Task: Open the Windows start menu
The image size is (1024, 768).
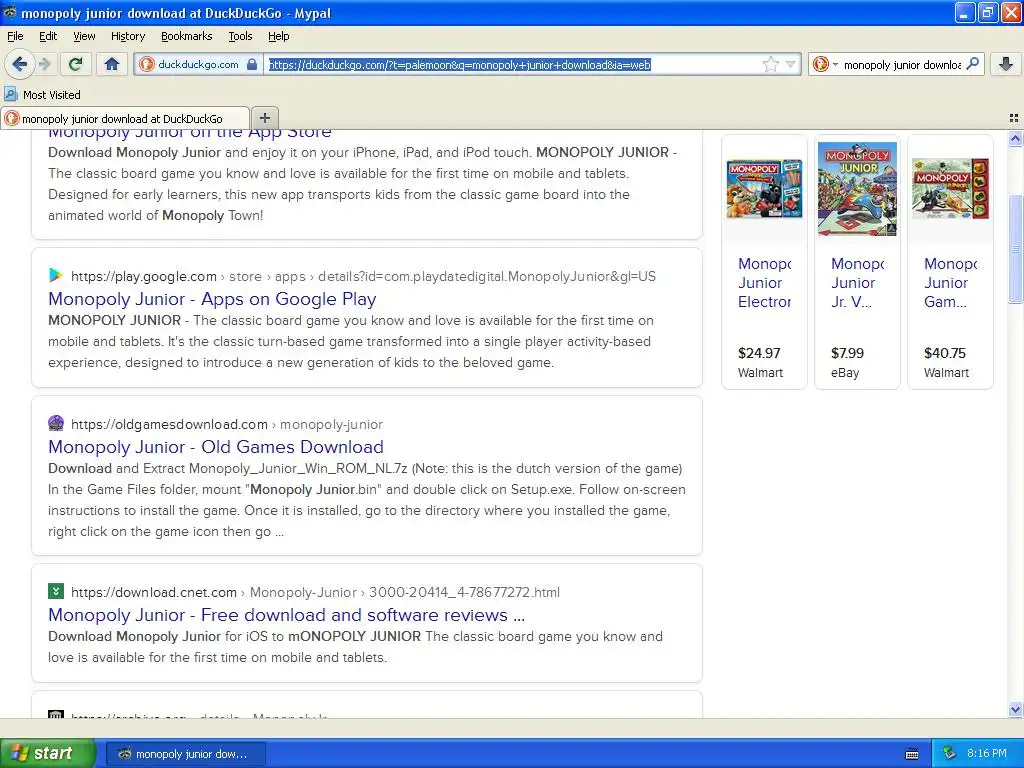Action: (x=47, y=753)
